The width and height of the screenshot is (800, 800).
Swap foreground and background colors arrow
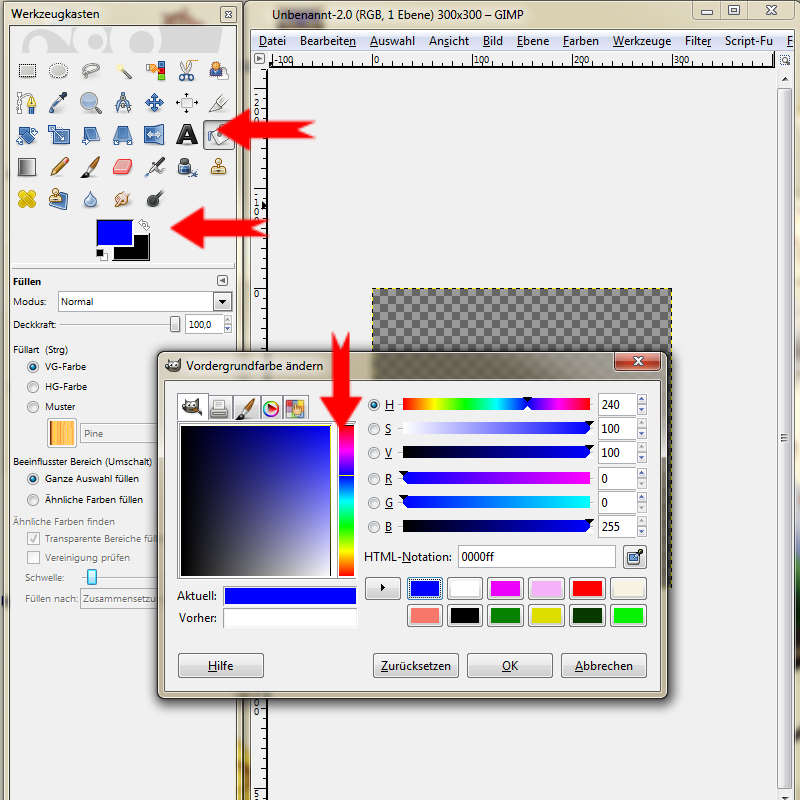click(144, 224)
